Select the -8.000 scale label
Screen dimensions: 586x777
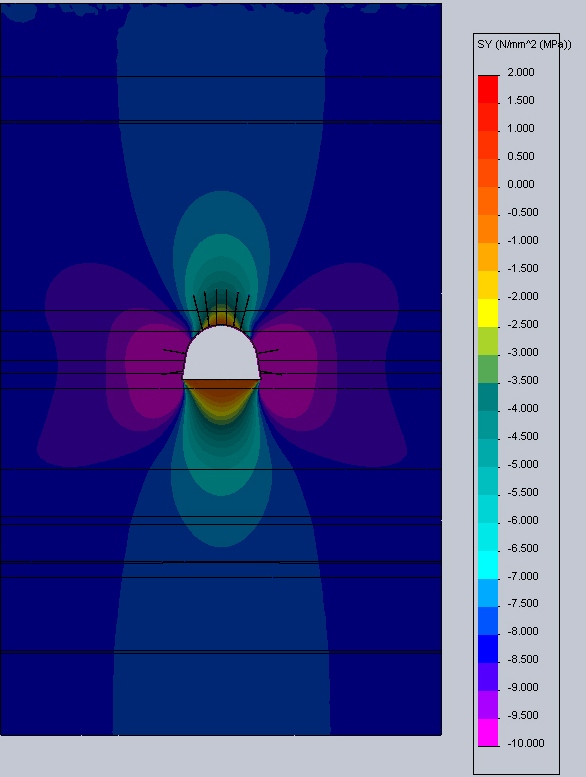point(523,631)
